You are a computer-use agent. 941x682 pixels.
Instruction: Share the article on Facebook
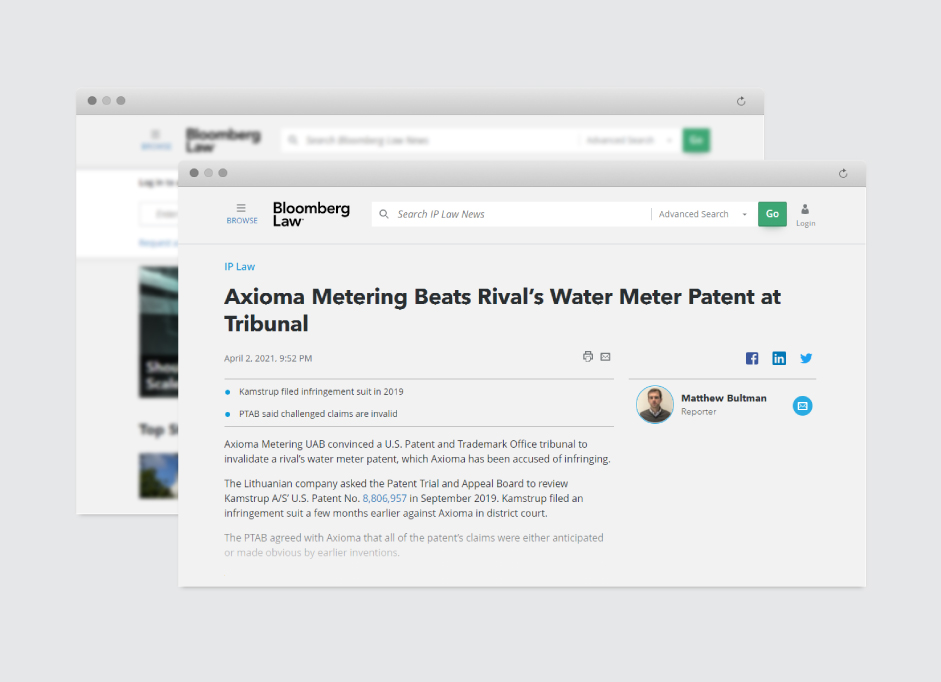(x=752, y=359)
